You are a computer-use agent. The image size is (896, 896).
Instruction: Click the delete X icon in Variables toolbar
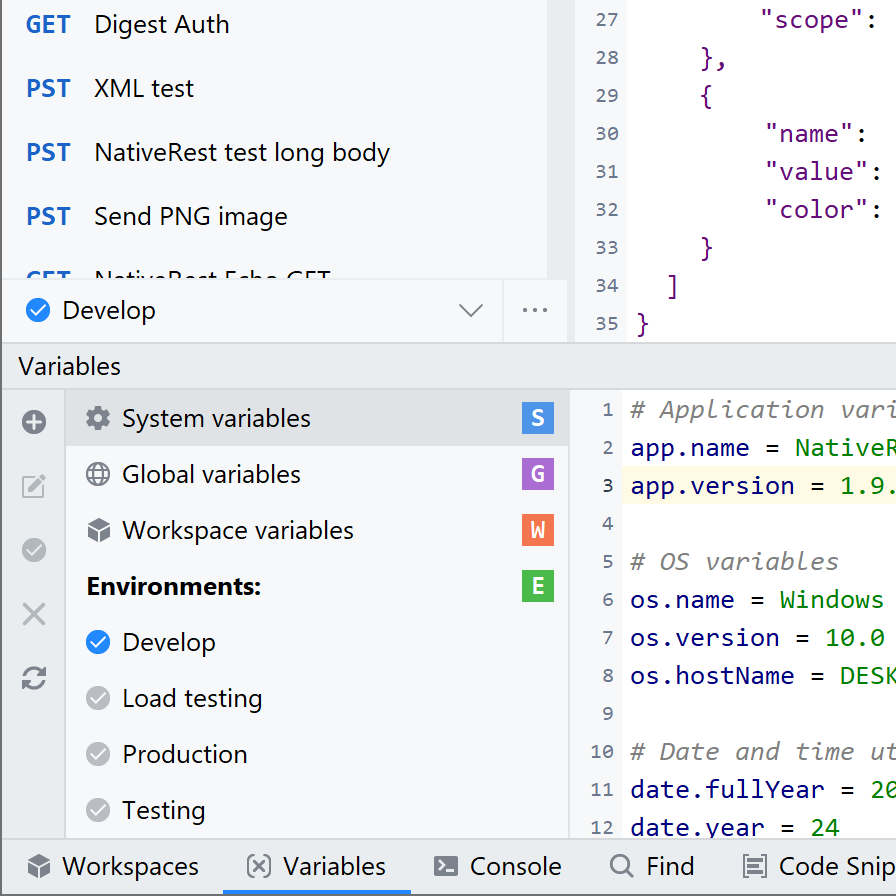pos(34,614)
